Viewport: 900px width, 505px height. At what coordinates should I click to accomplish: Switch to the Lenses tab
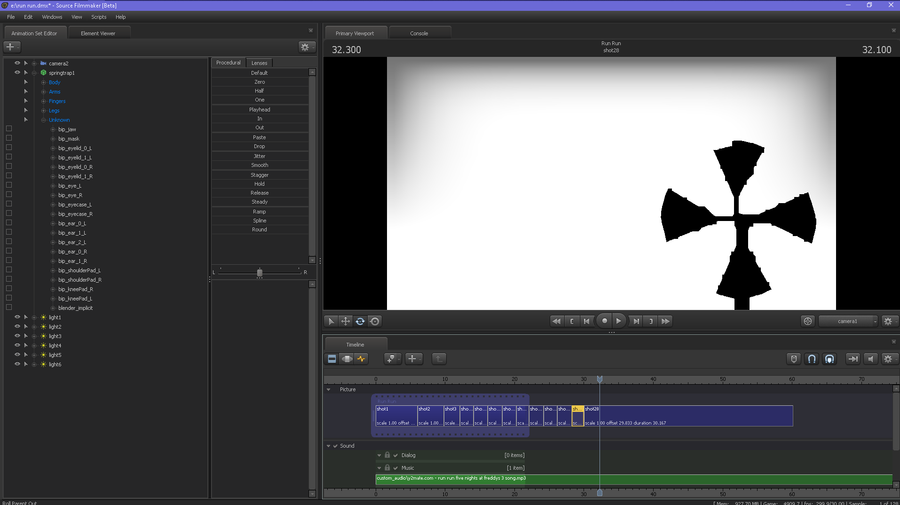[x=259, y=63]
